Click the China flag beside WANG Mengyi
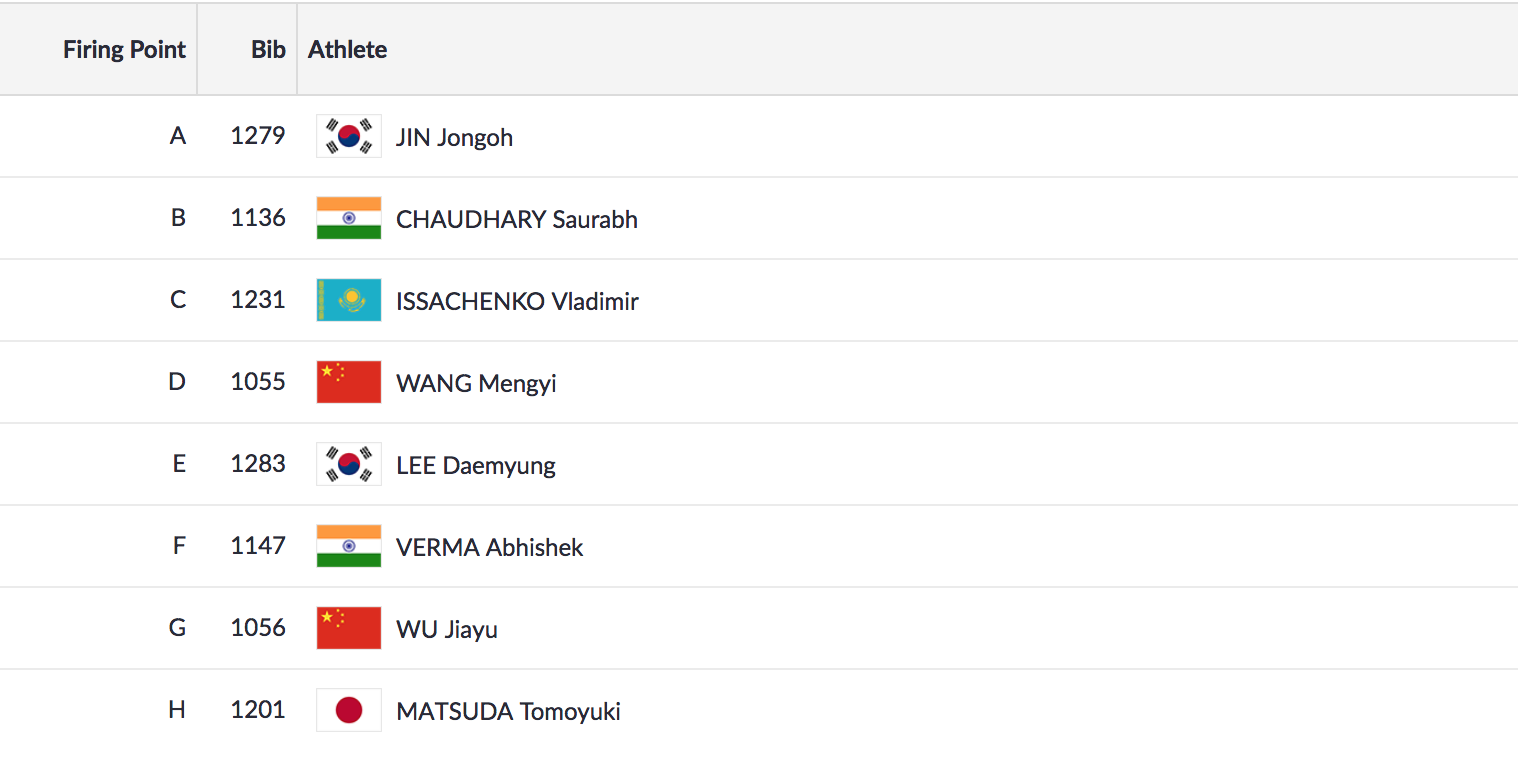This screenshot has width=1518, height=762. click(349, 382)
